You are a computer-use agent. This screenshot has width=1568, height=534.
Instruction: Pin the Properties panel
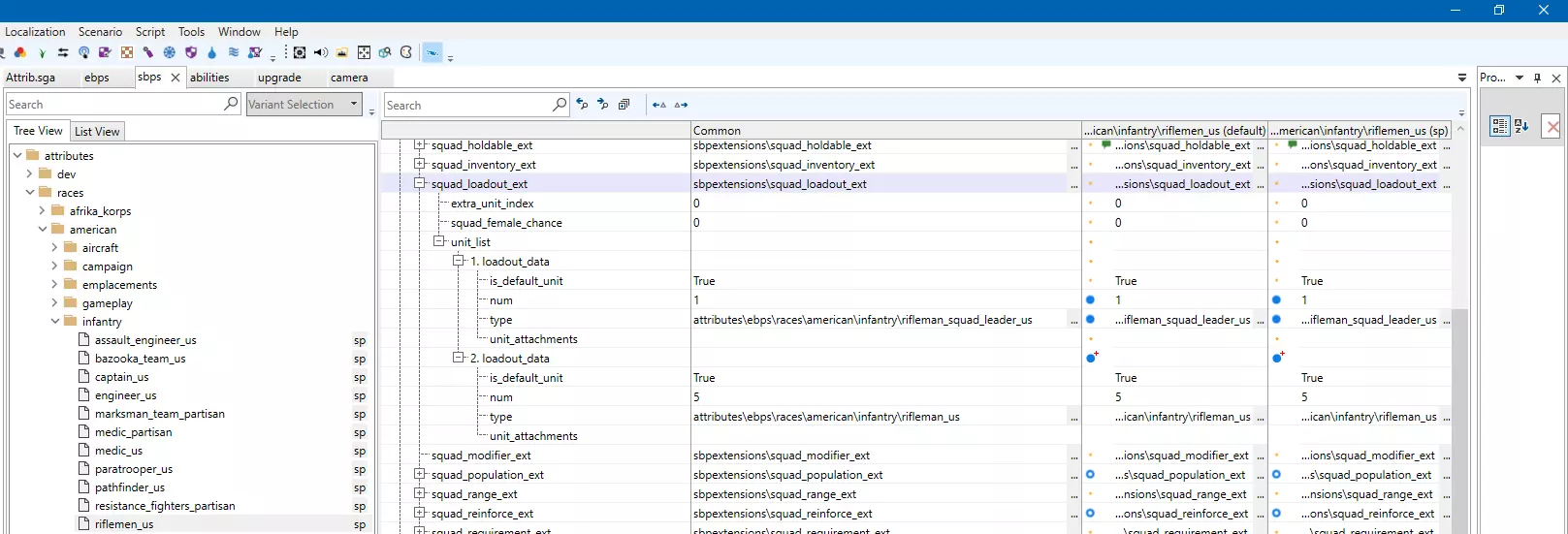1537,78
